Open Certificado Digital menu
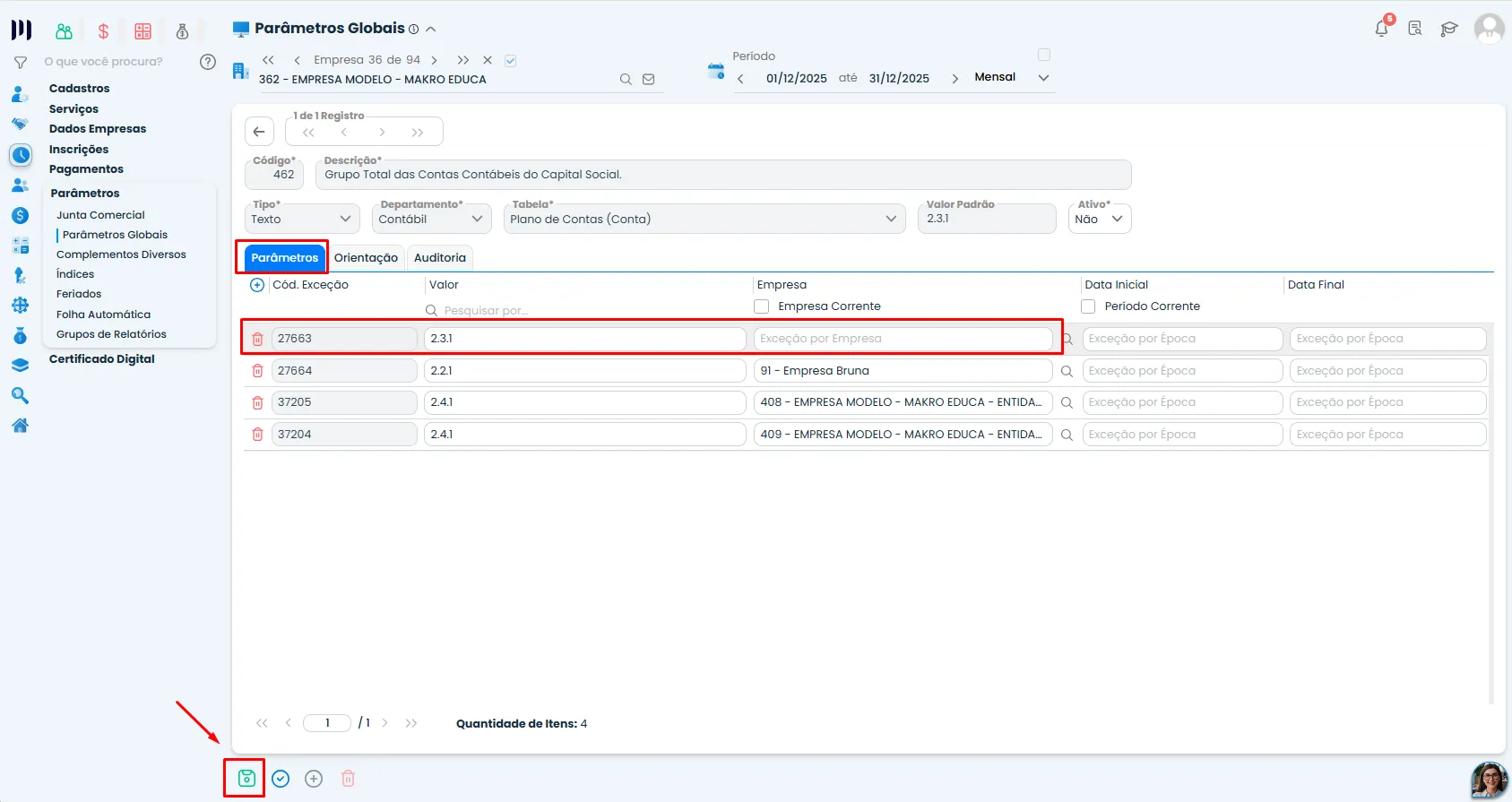The image size is (1512, 802). [102, 359]
